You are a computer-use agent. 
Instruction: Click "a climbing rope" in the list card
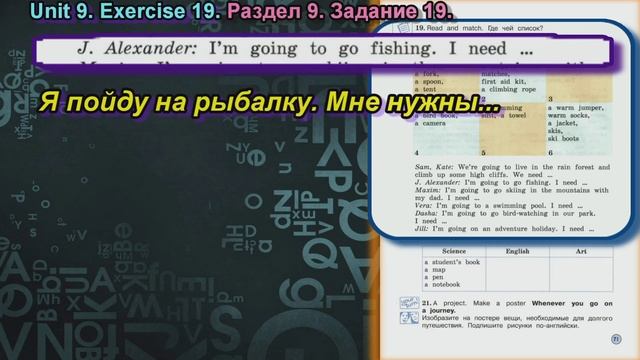[x=508, y=89]
